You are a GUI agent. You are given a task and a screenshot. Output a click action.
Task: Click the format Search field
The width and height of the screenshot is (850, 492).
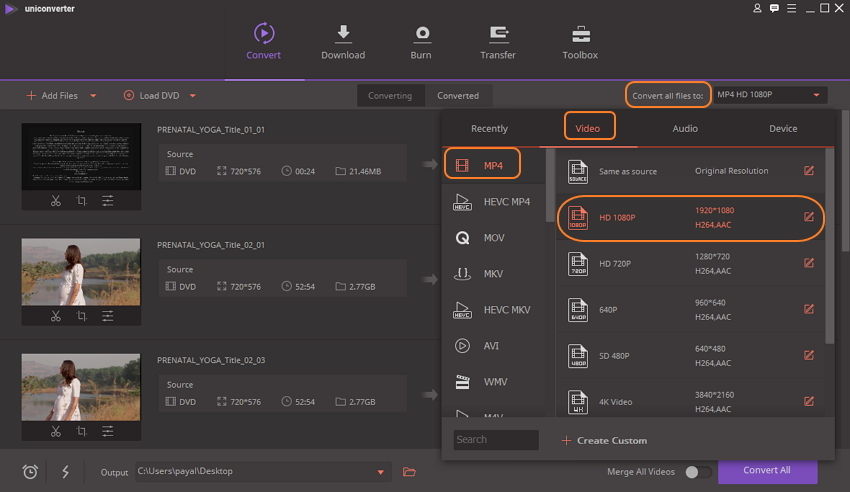coord(496,439)
